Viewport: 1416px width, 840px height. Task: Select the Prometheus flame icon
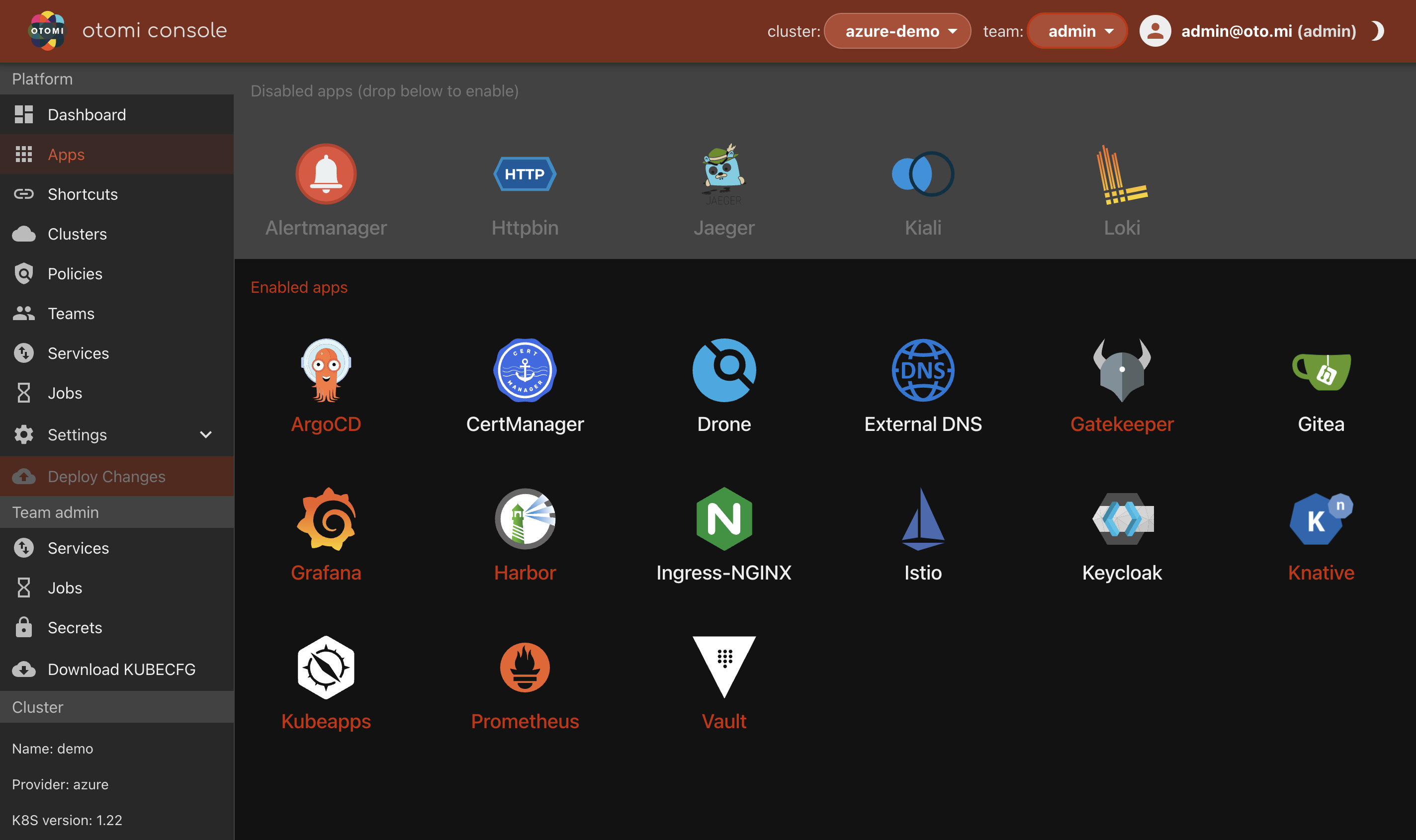tap(525, 667)
